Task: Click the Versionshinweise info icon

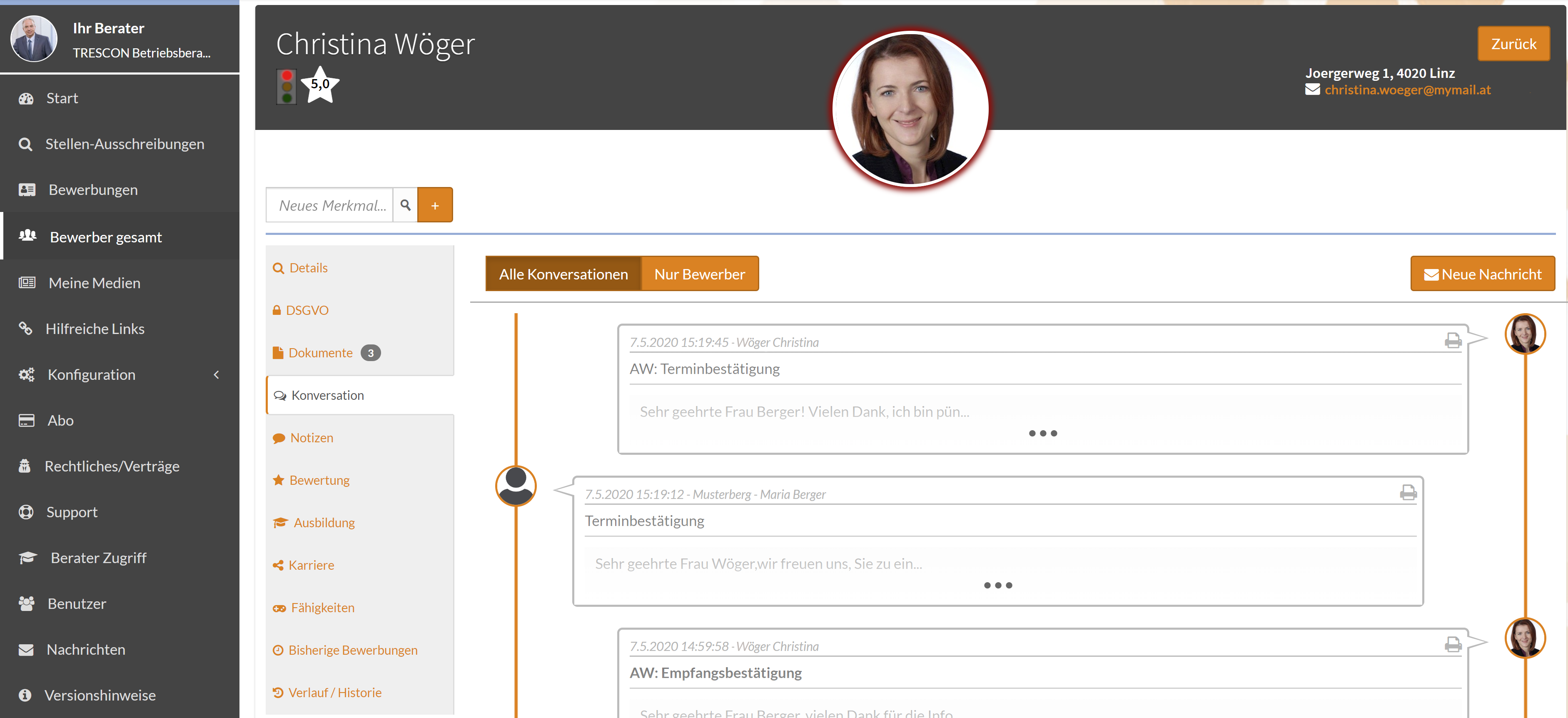Action: tap(25, 696)
